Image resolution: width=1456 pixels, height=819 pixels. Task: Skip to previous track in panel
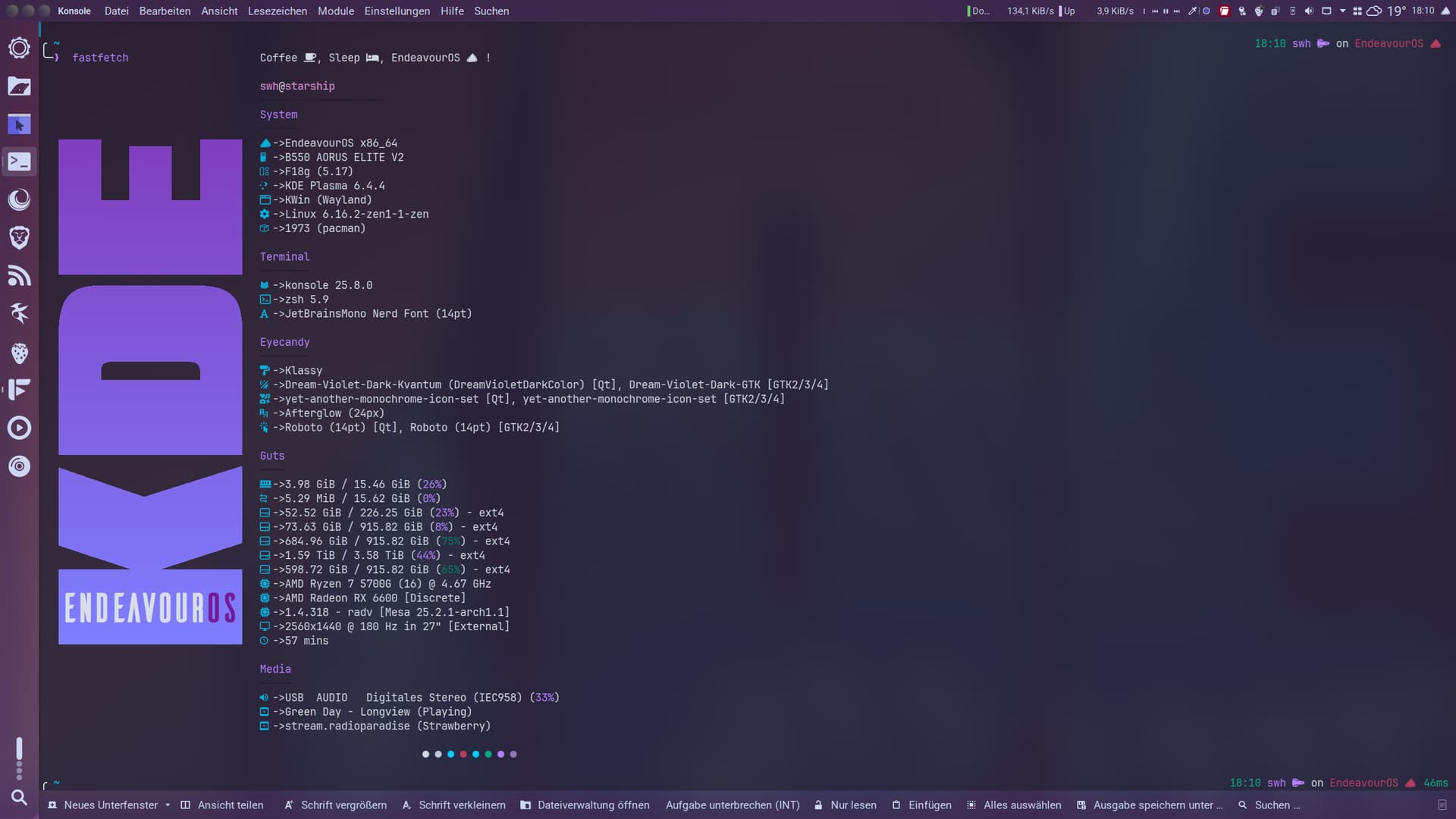click(1155, 11)
